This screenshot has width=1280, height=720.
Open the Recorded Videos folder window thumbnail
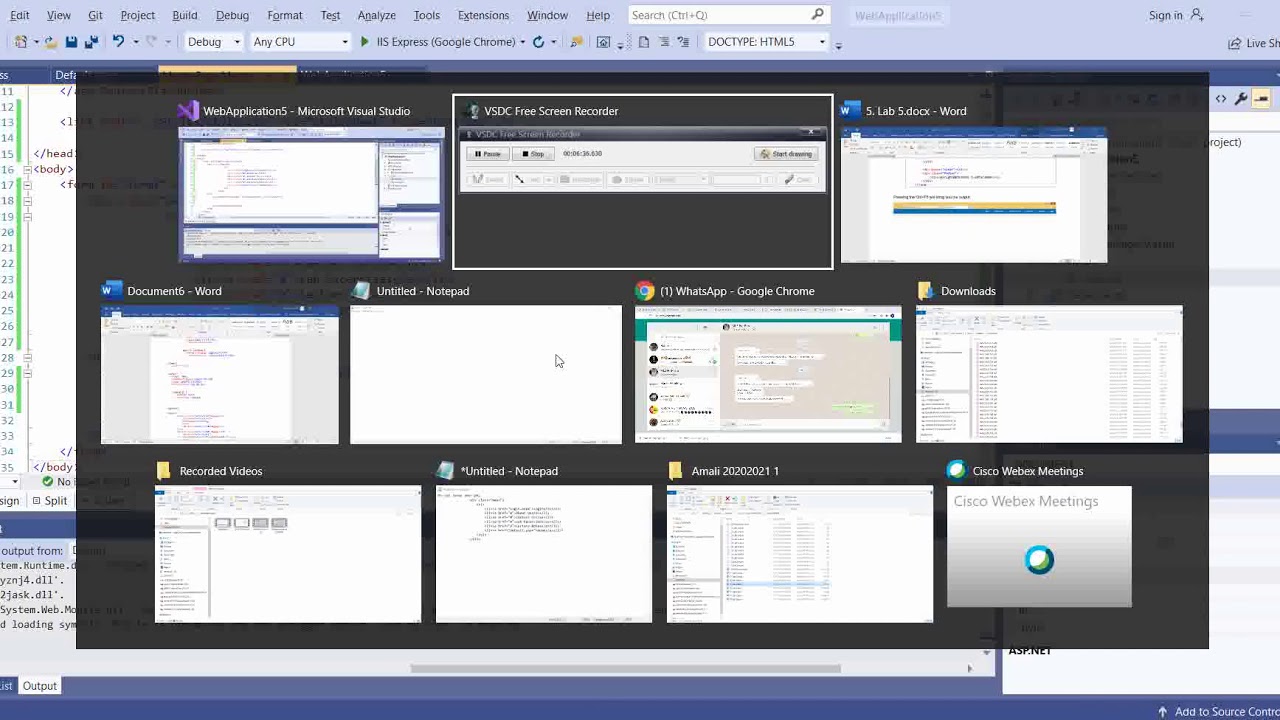pos(288,554)
